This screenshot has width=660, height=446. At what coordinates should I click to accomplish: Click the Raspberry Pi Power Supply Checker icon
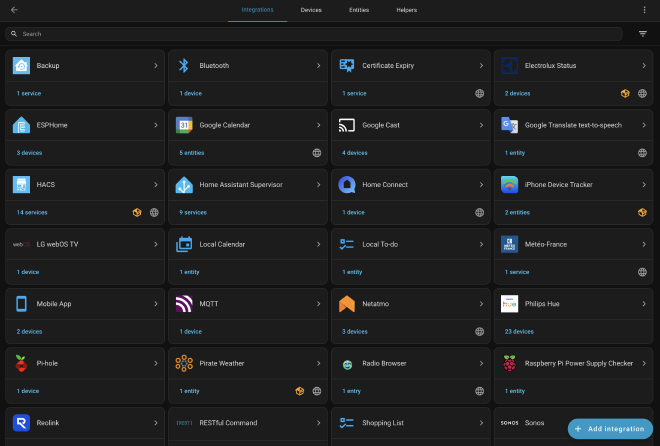[509, 363]
